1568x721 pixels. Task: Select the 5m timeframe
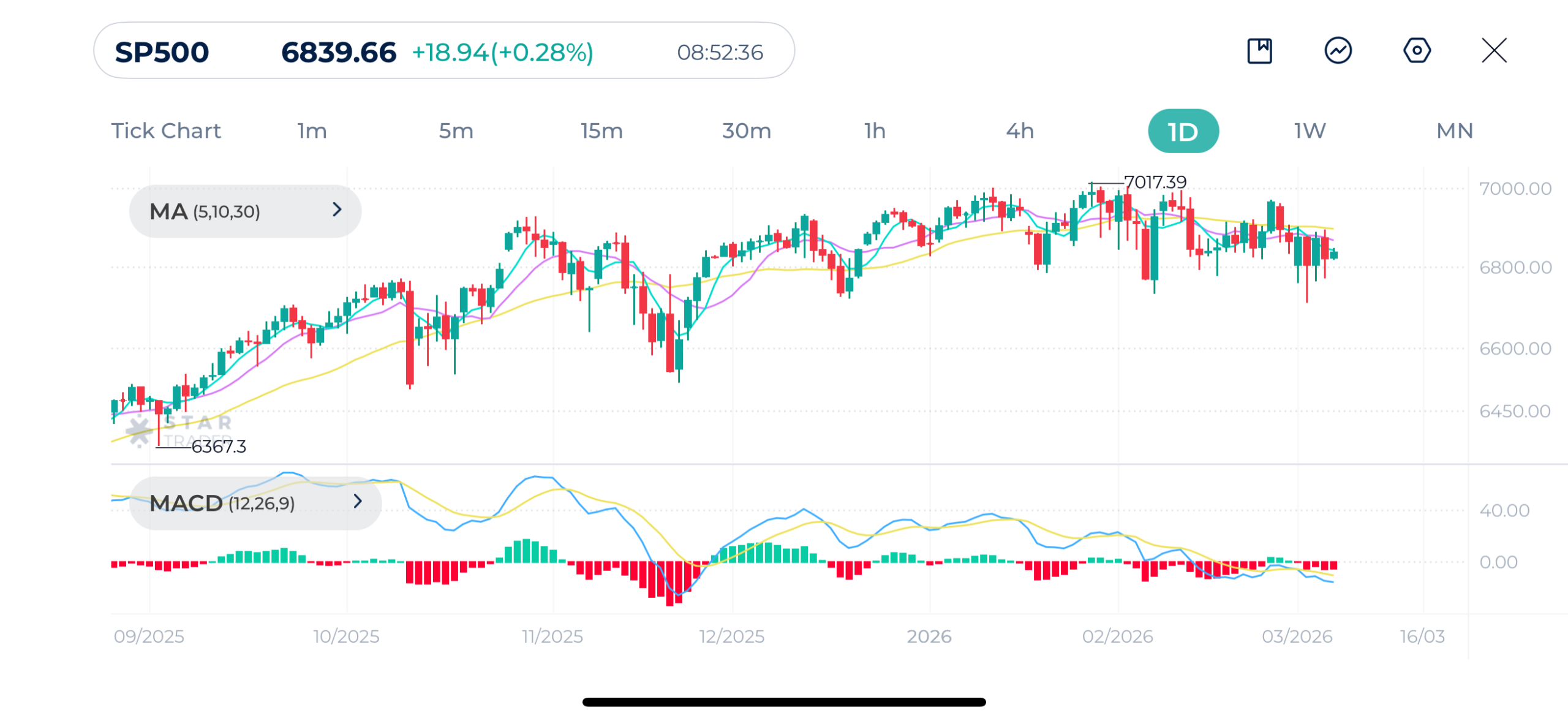click(x=456, y=130)
